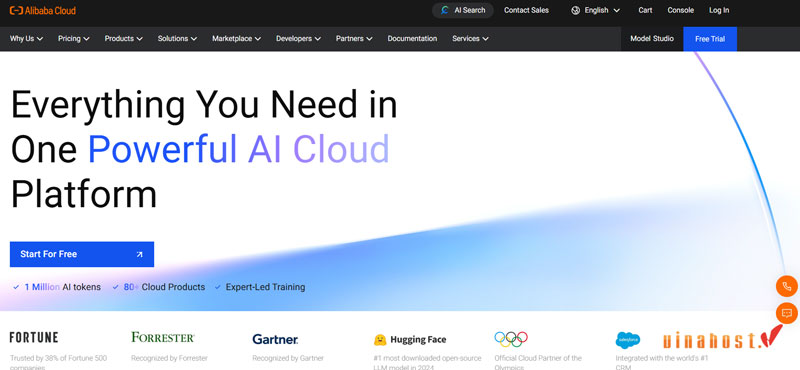
Task: Click the orange phone contact icon
Action: click(786, 286)
